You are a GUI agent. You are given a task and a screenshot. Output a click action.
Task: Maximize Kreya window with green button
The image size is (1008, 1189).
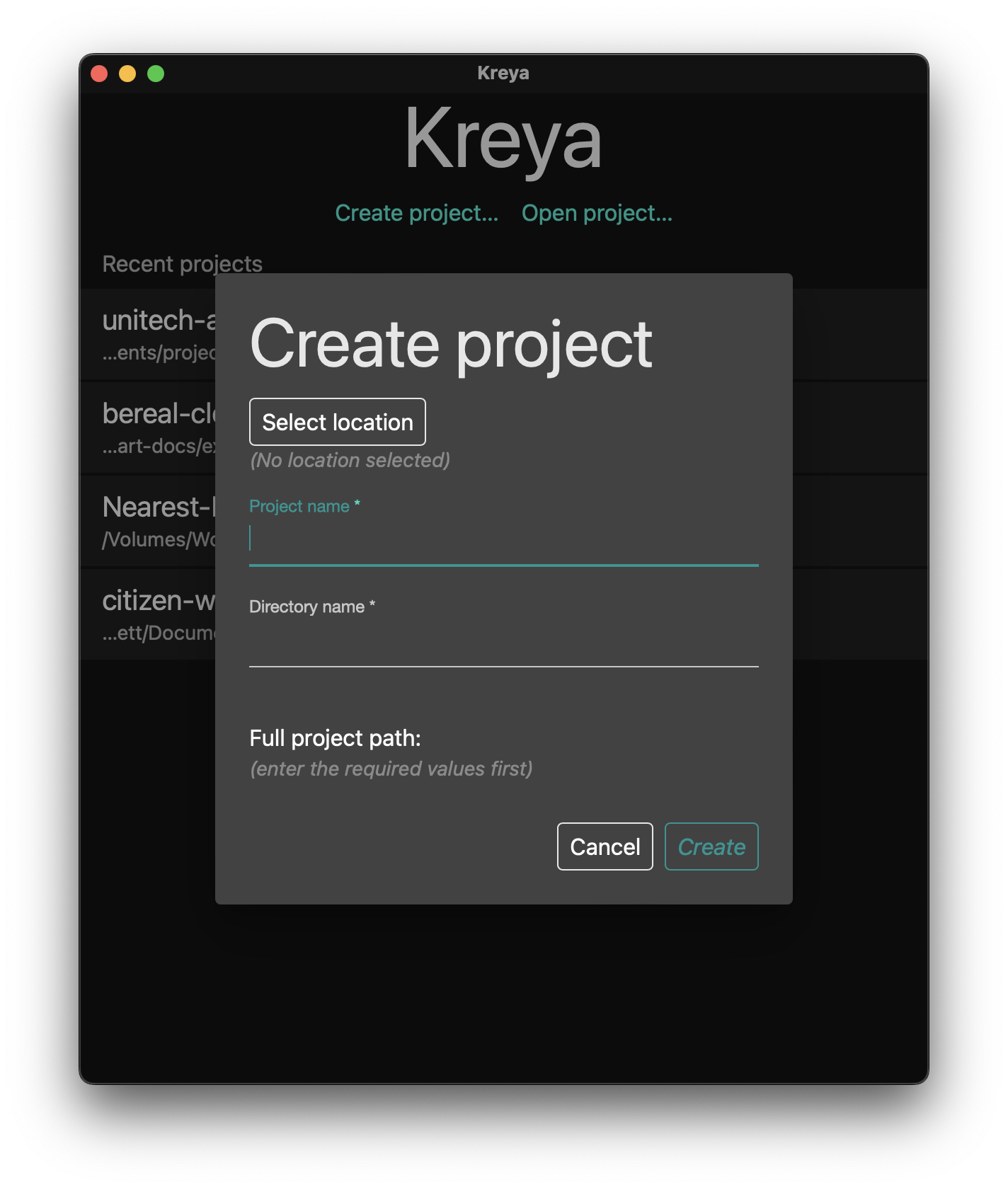point(156,74)
